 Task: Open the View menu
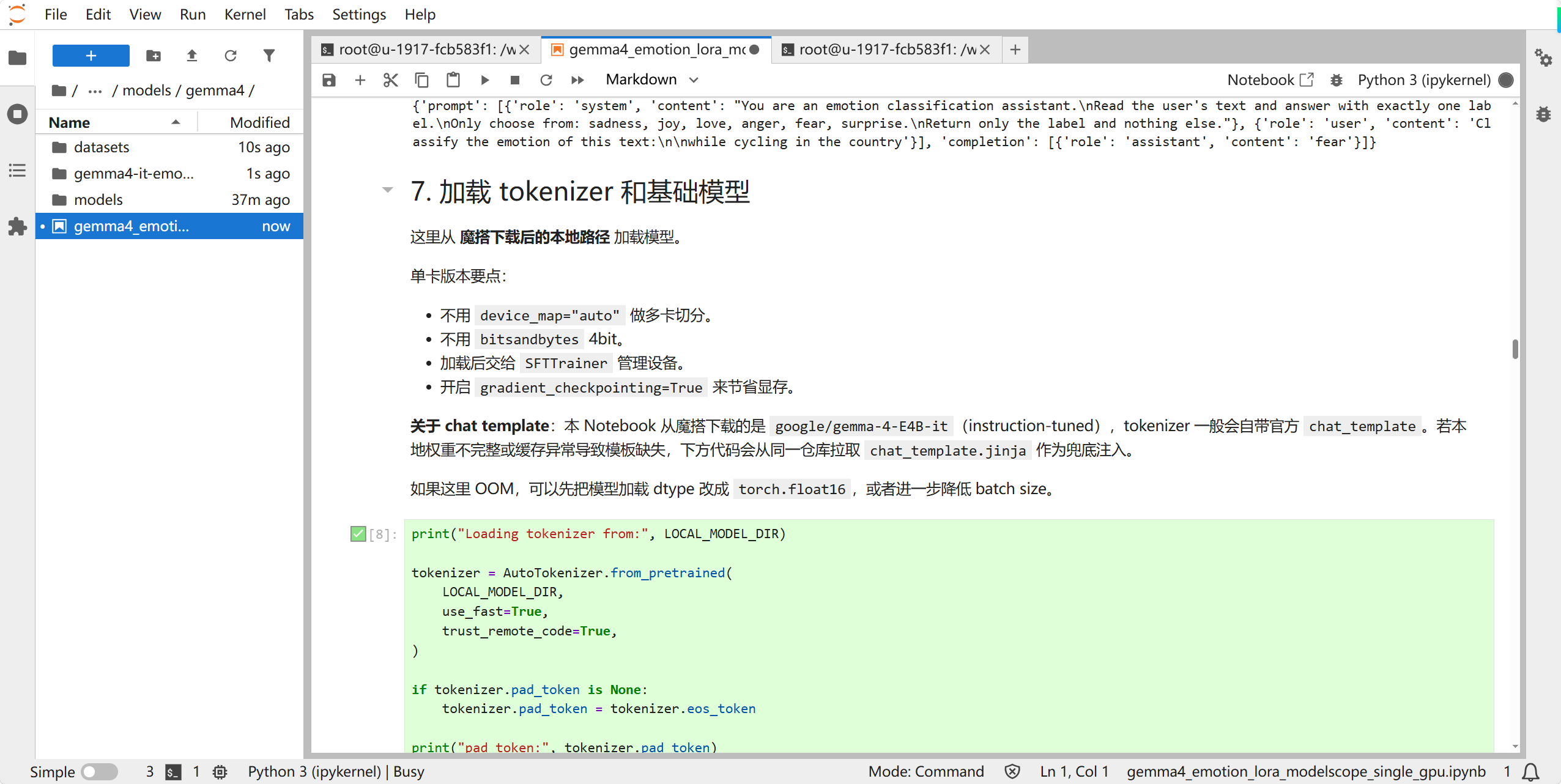(x=145, y=14)
